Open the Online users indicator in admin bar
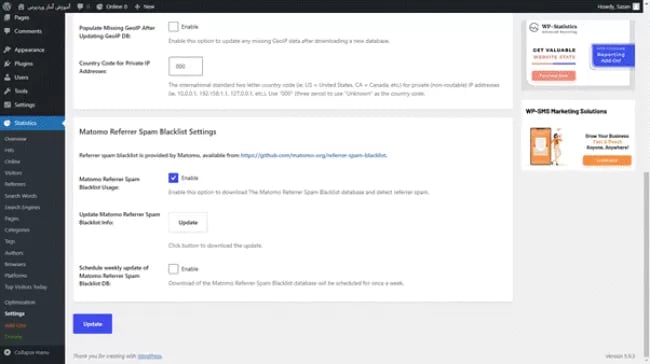 pos(112,7)
